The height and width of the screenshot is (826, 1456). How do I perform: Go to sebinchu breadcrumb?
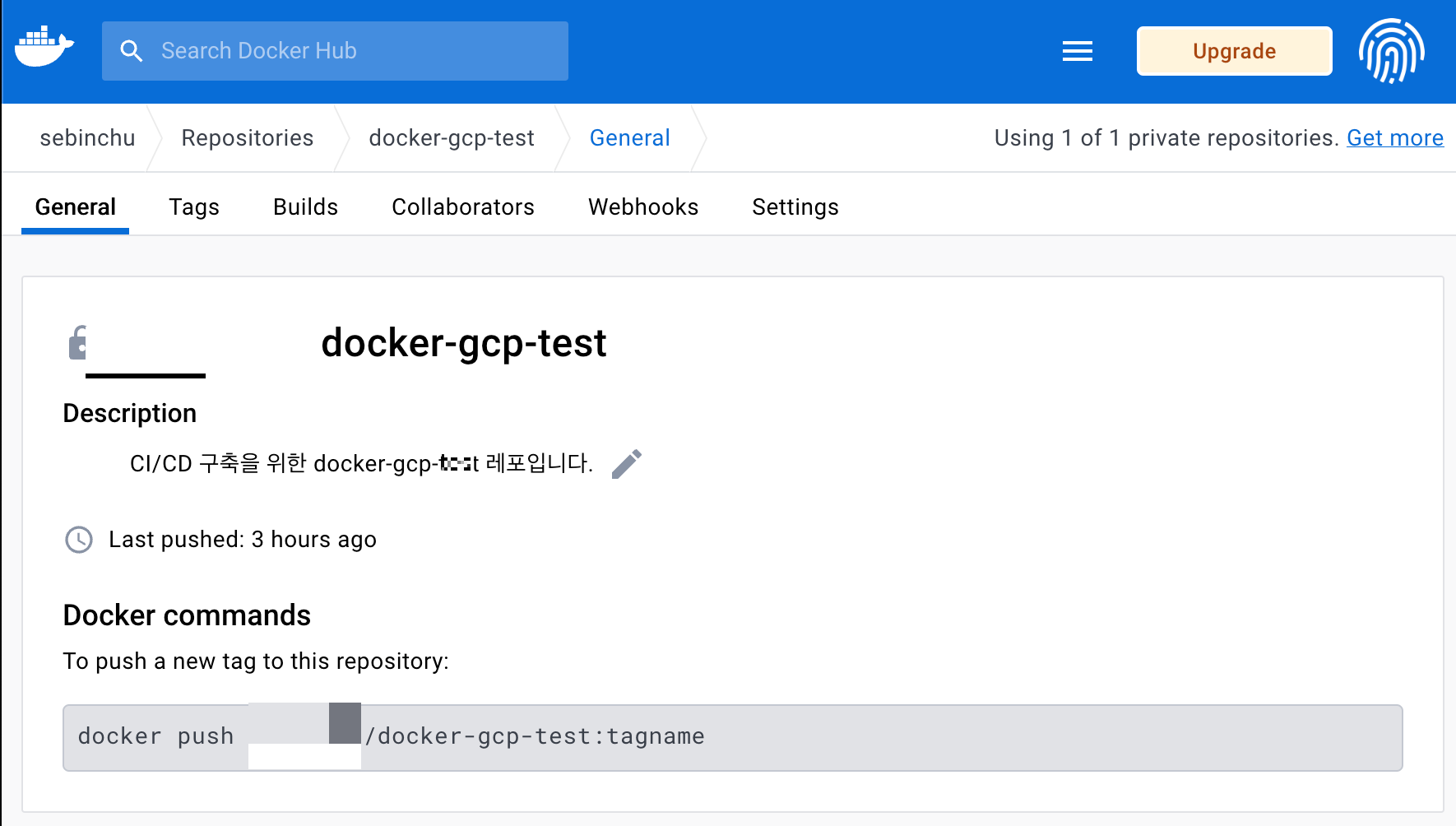click(87, 138)
